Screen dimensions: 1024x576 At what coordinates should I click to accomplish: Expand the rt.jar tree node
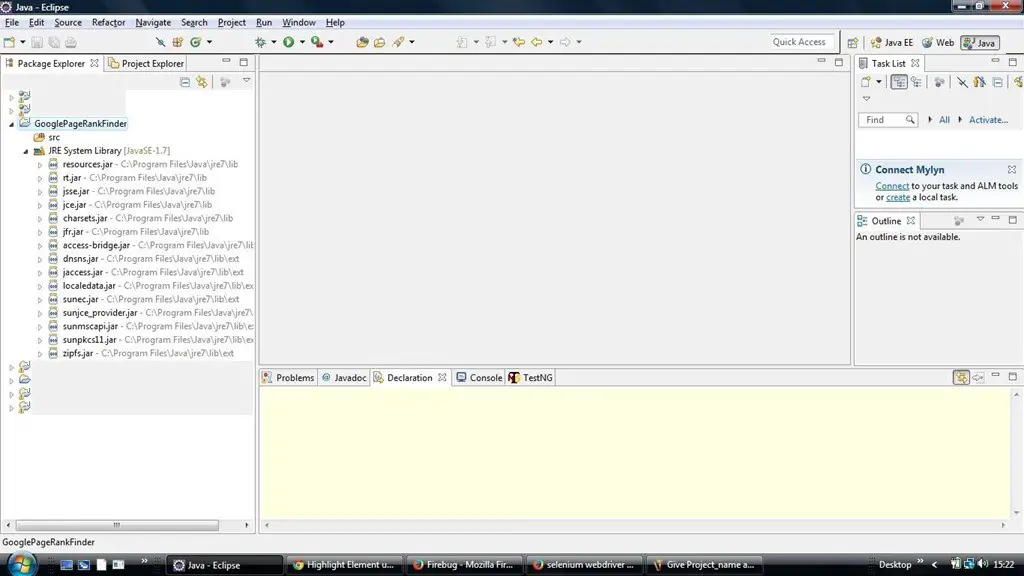coord(40,178)
